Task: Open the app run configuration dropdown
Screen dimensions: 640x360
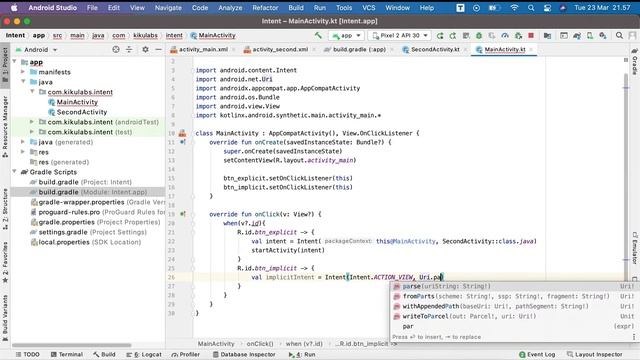Action: [x=346, y=36]
